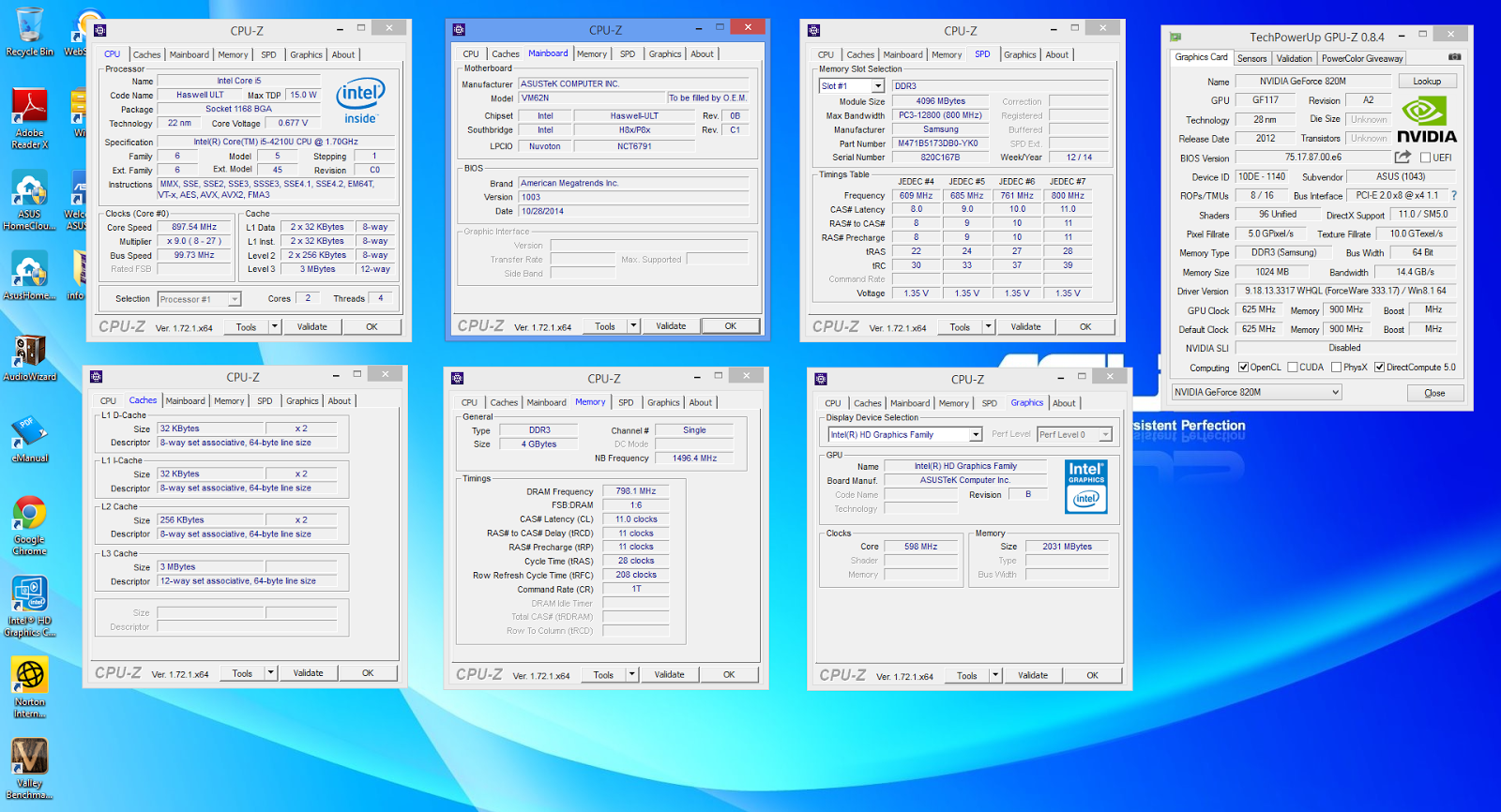Click Validate in the CPU-Z CPU tab window
This screenshot has width=1501, height=812.
tap(312, 327)
